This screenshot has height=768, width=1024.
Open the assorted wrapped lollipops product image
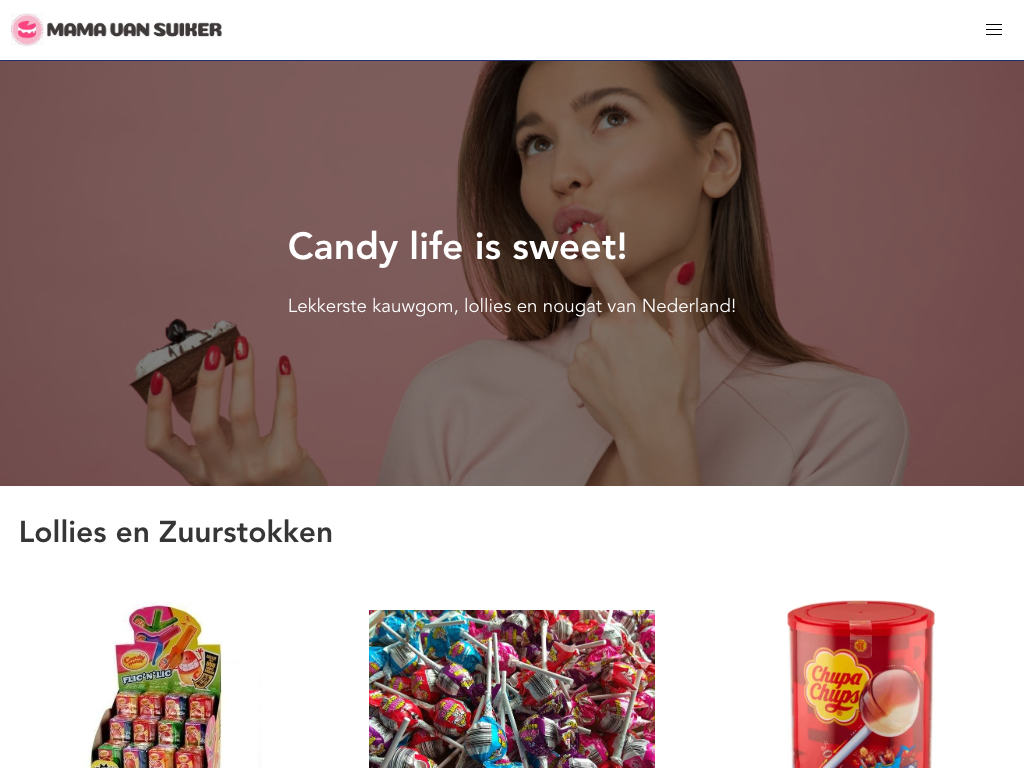click(x=511, y=689)
